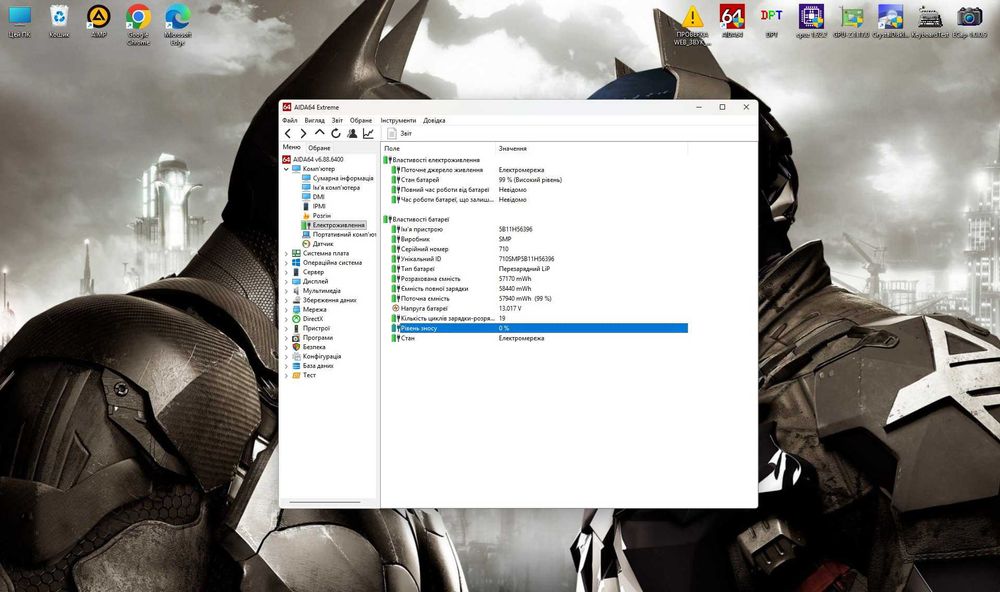Open the Довідка menu
Viewport: 1000px width, 592px height.
pyautogui.click(x=434, y=120)
